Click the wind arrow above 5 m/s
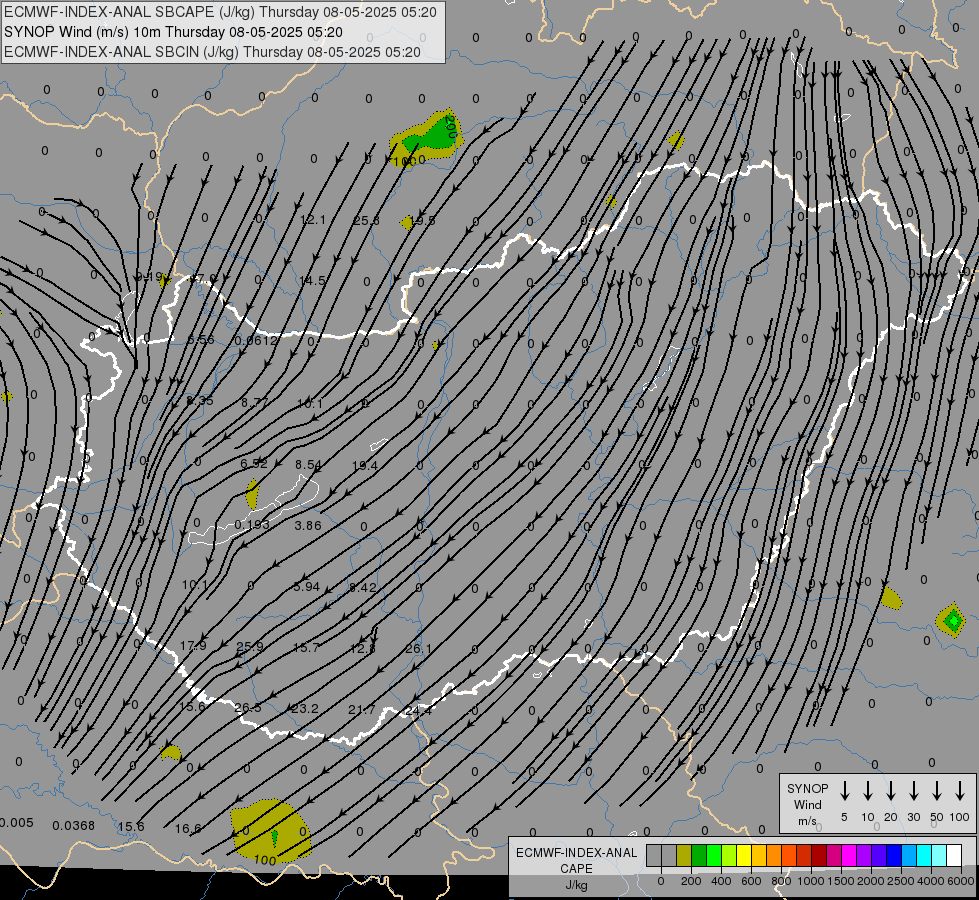Image resolution: width=979 pixels, height=900 pixels. pos(845,791)
